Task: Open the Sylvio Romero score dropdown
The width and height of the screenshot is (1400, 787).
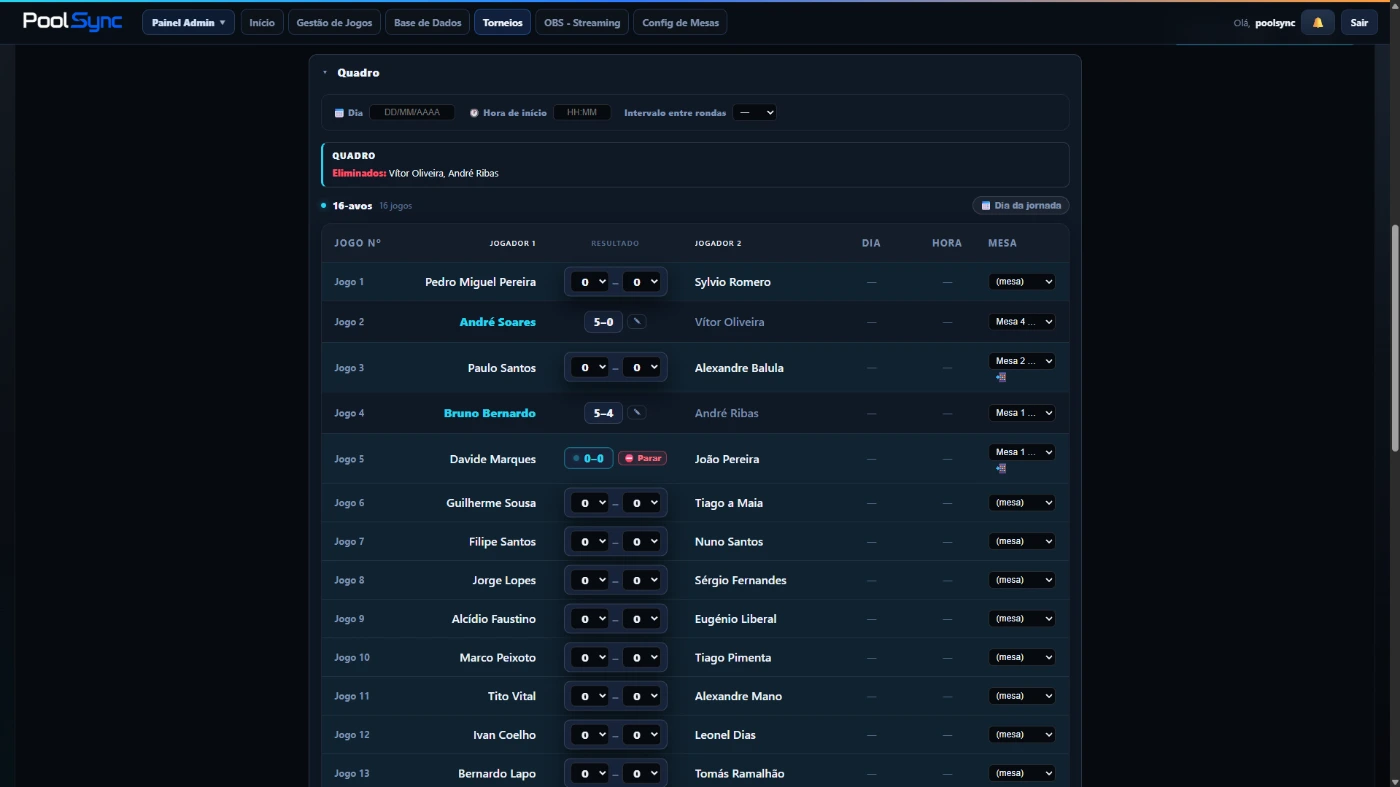Action: (641, 282)
